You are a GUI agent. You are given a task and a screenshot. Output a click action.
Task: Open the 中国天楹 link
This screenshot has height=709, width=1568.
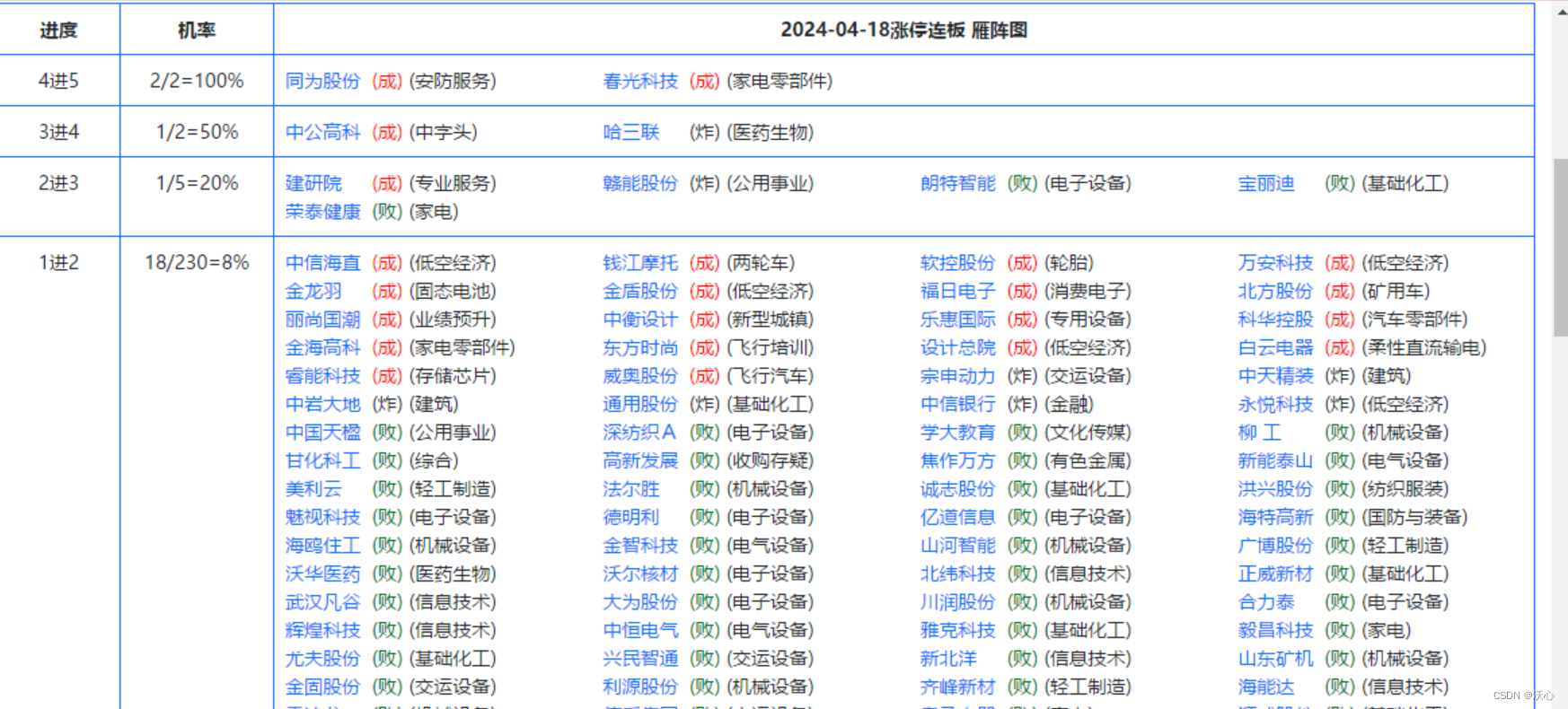tap(322, 433)
